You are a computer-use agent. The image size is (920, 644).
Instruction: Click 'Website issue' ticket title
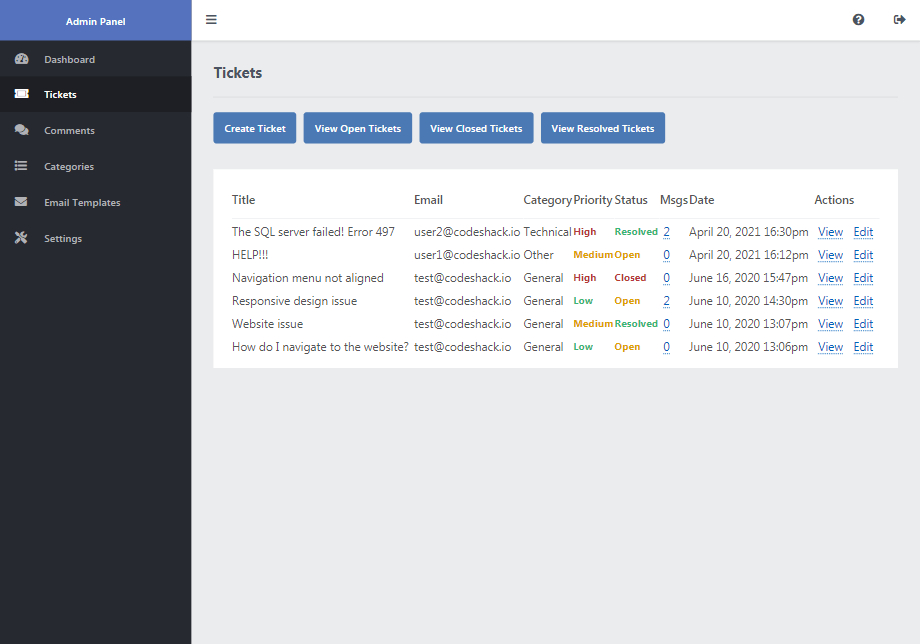268,324
